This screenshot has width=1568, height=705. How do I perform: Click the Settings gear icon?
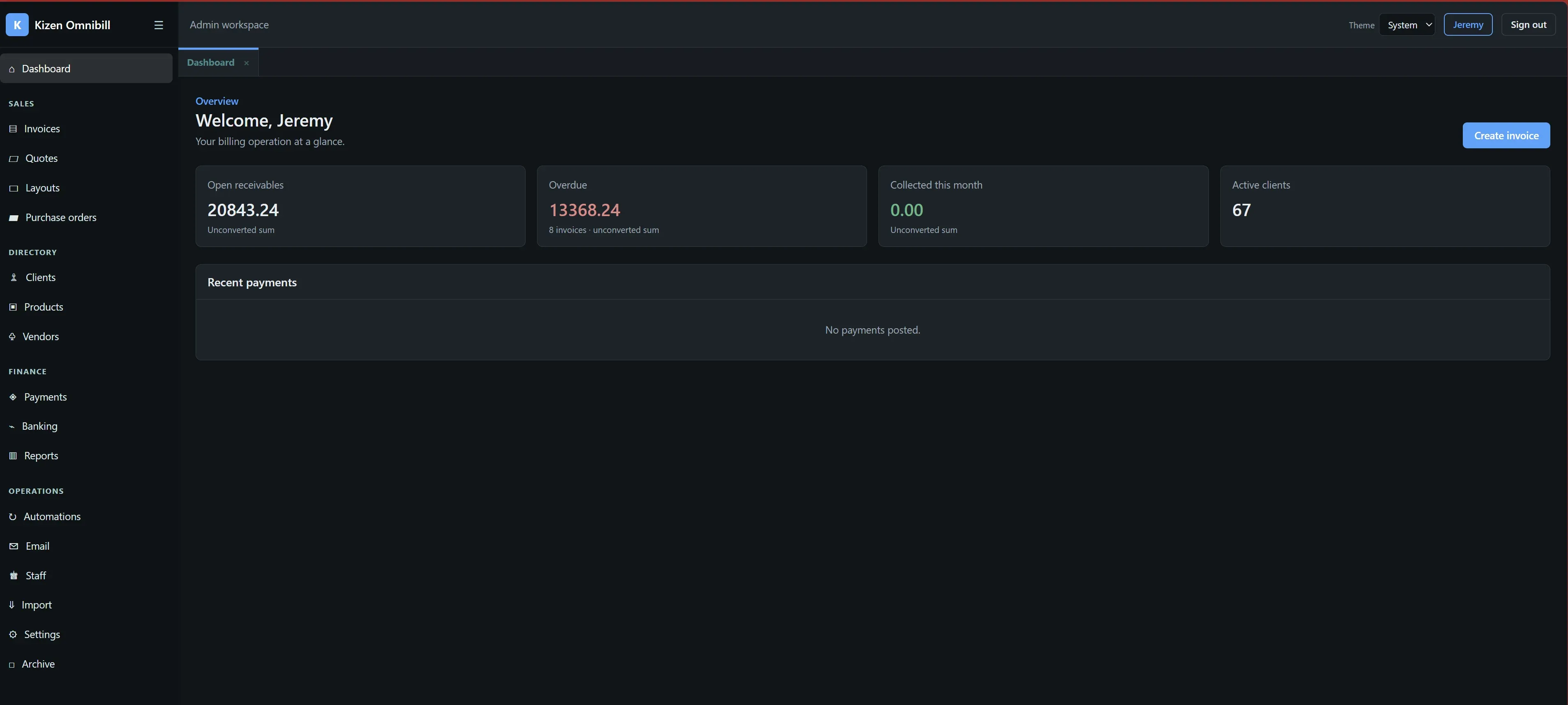pyautogui.click(x=13, y=635)
